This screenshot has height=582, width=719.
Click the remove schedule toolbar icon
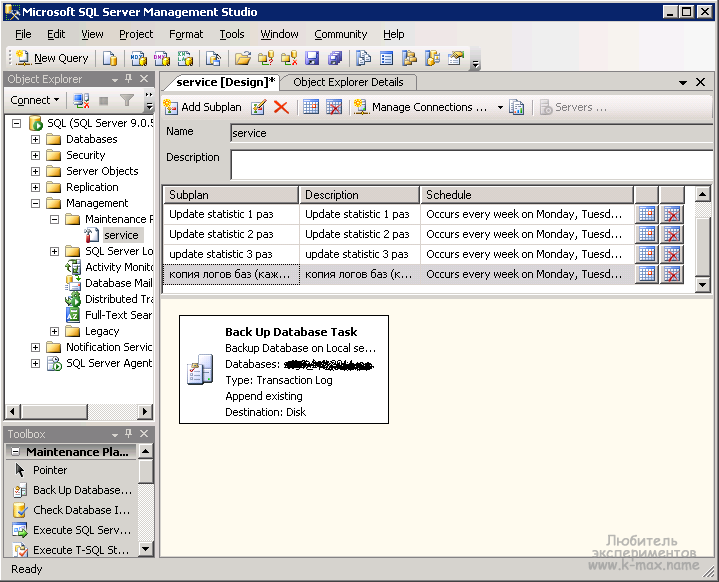point(334,107)
